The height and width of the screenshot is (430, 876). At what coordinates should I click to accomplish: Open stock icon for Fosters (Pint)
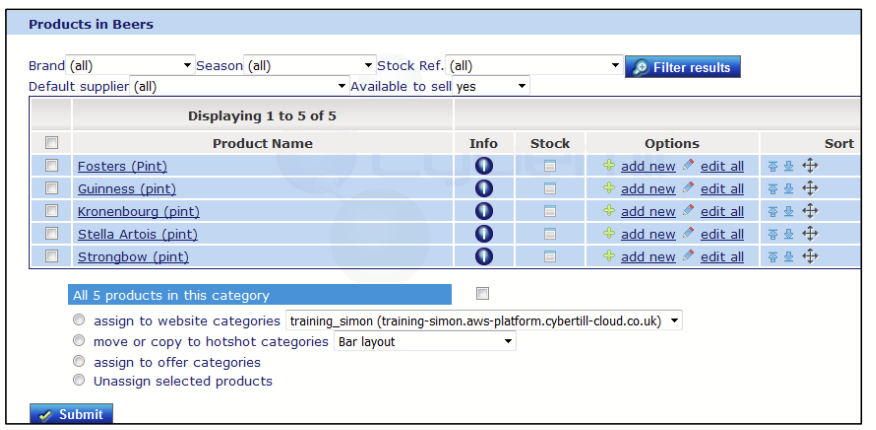click(x=550, y=166)
